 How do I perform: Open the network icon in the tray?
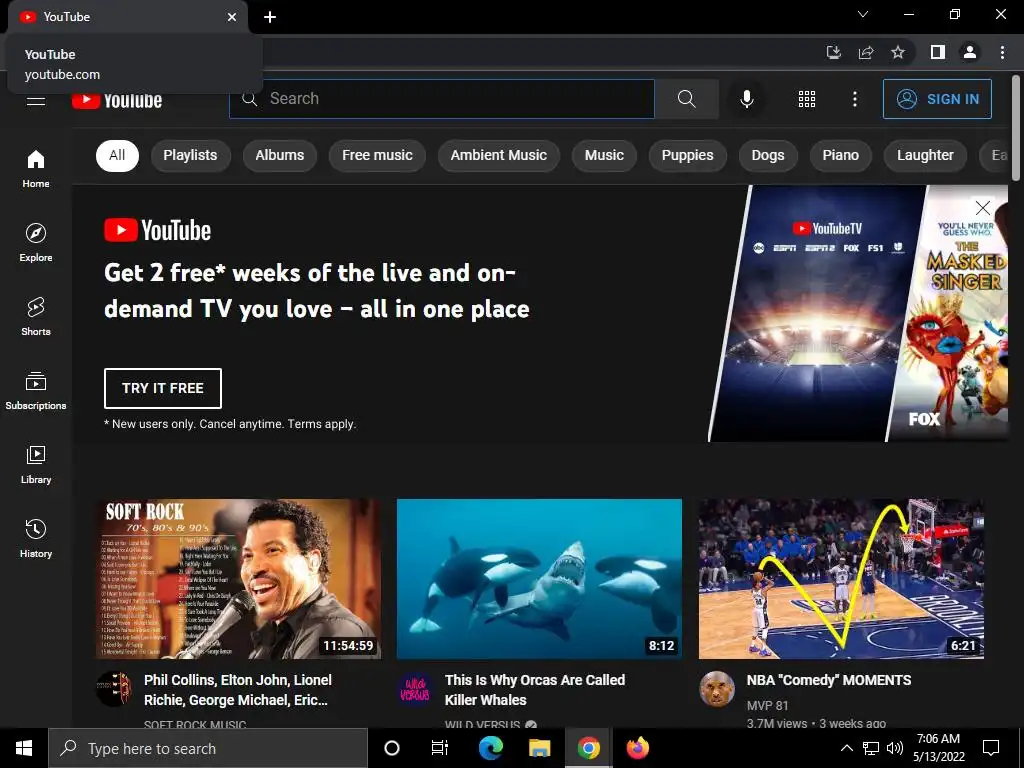click(x=871, y=748)
